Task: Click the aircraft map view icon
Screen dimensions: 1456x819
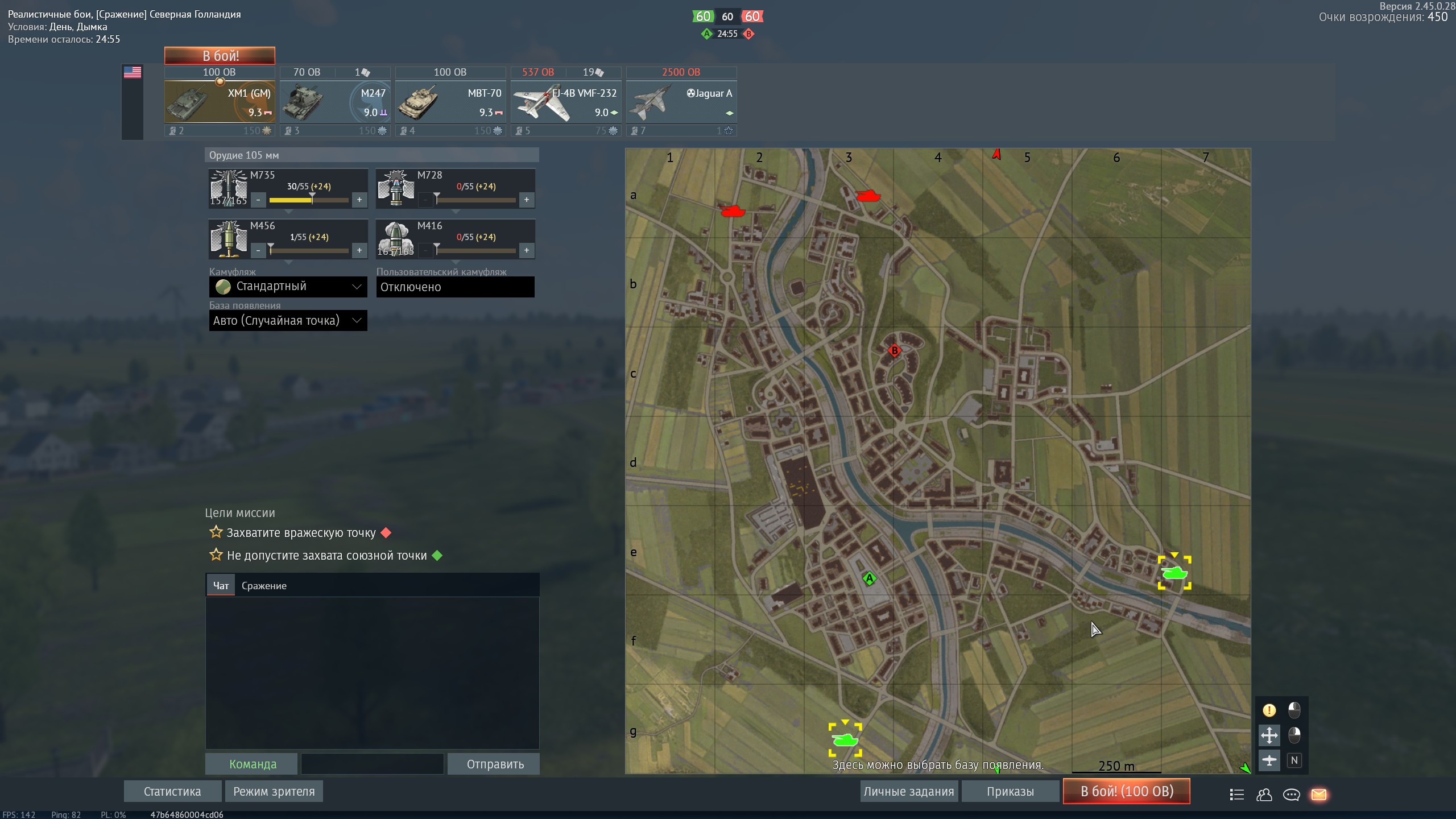Action: [1269, 760]
